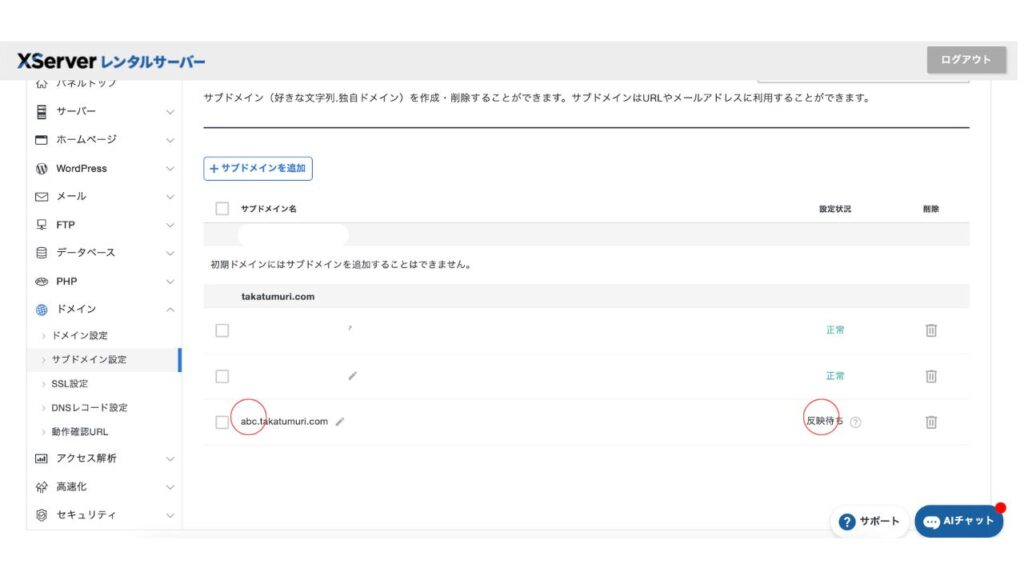
Task: Open DNSレコード設定 in the sidebar
Action: point(89,407)
